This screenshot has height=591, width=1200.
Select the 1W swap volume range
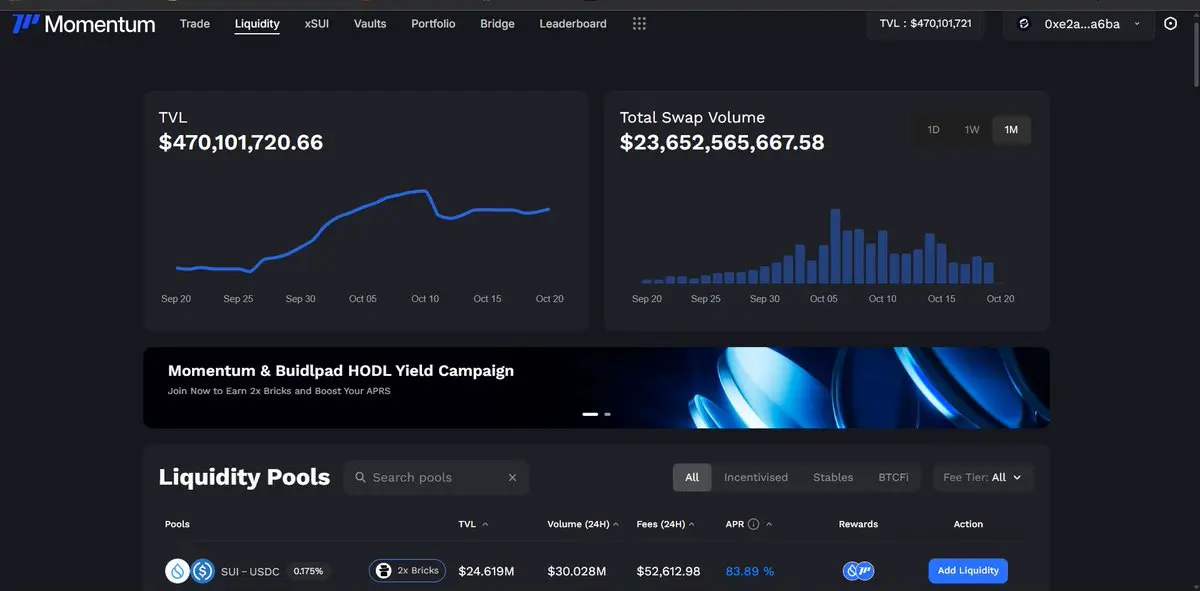coord(972,130)
